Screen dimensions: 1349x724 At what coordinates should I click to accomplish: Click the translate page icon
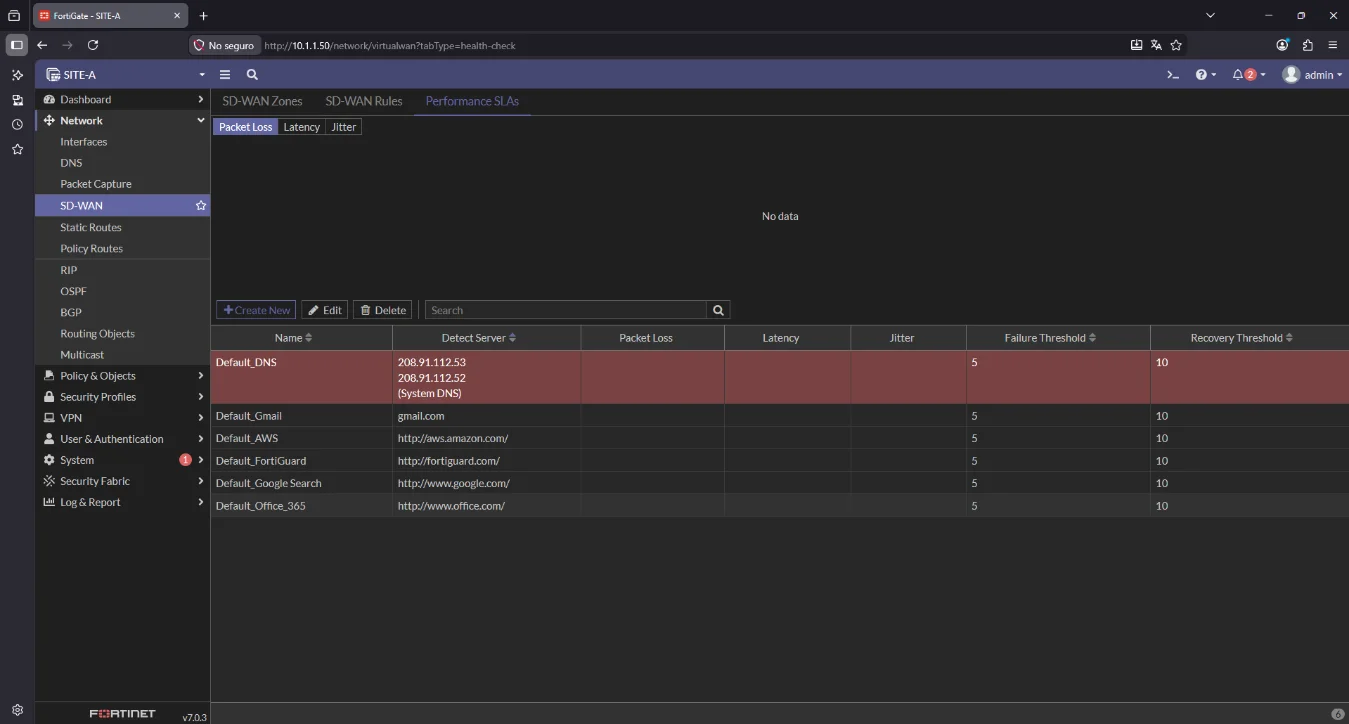(x=1156, y=45)
